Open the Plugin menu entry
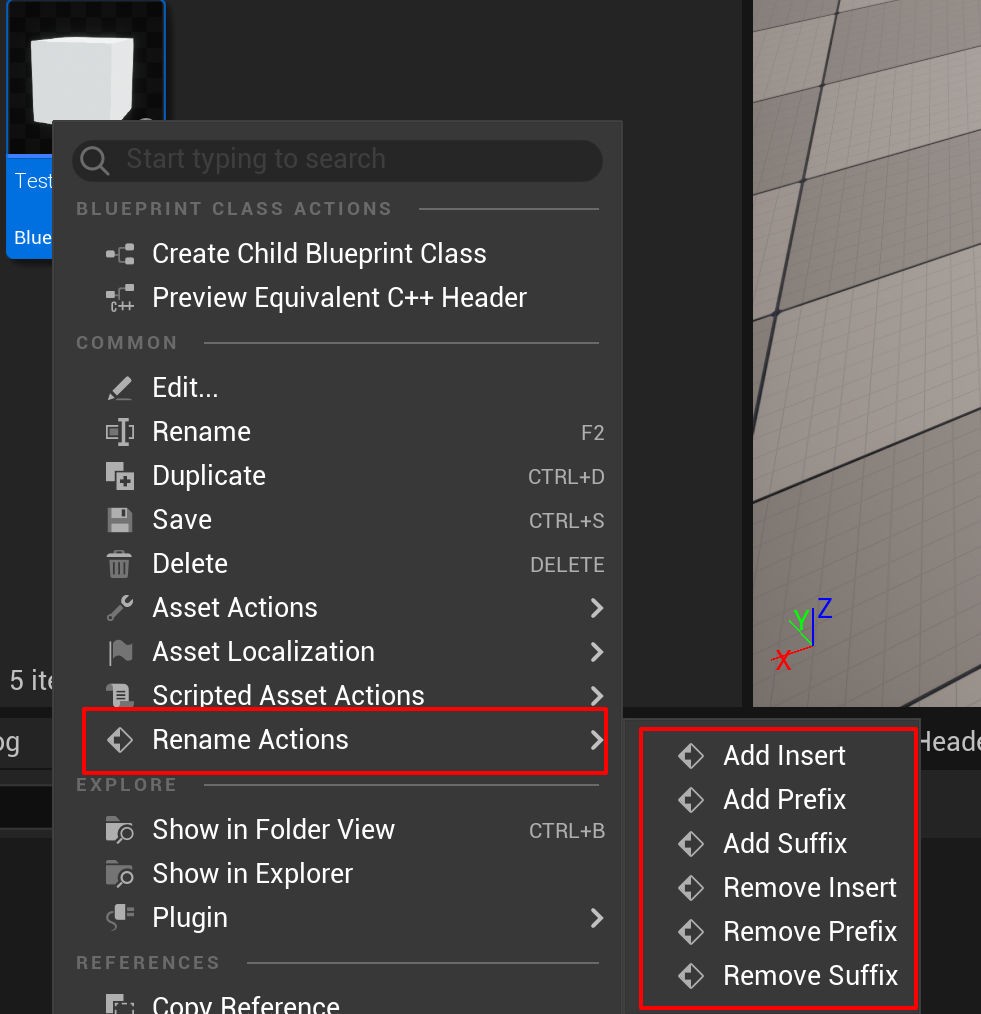 tap(338, 918)
